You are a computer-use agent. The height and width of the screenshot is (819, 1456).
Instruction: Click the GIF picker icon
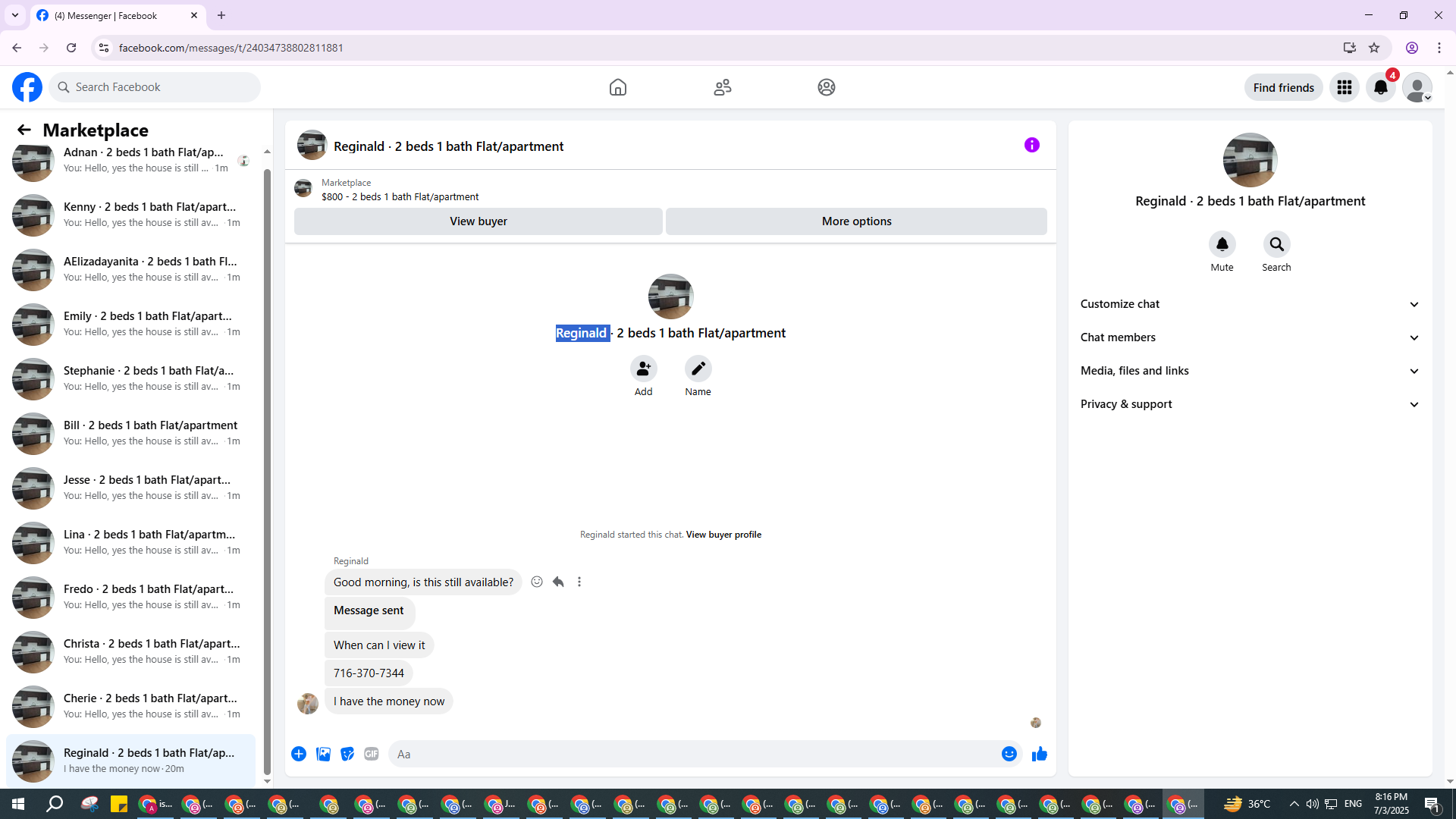pyautogui.click(x=371, y=754)
